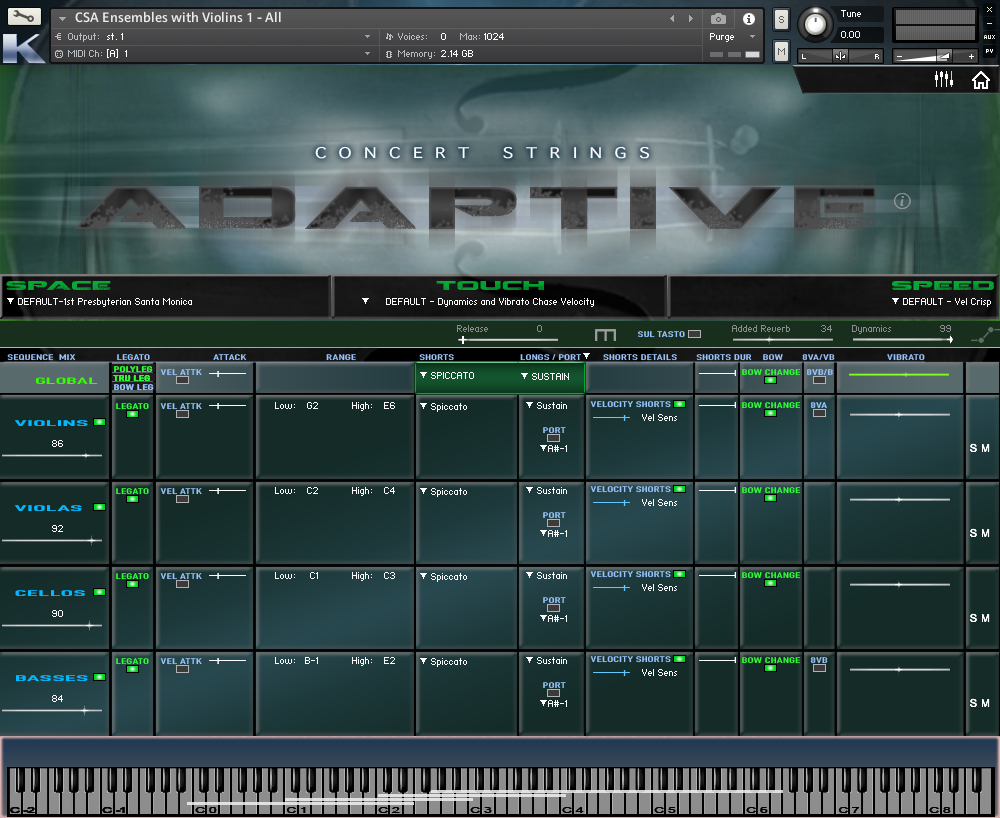Screen dimensions: 1000x818
Task: Go to next instrument preset arrow
Action: [689, 19]
